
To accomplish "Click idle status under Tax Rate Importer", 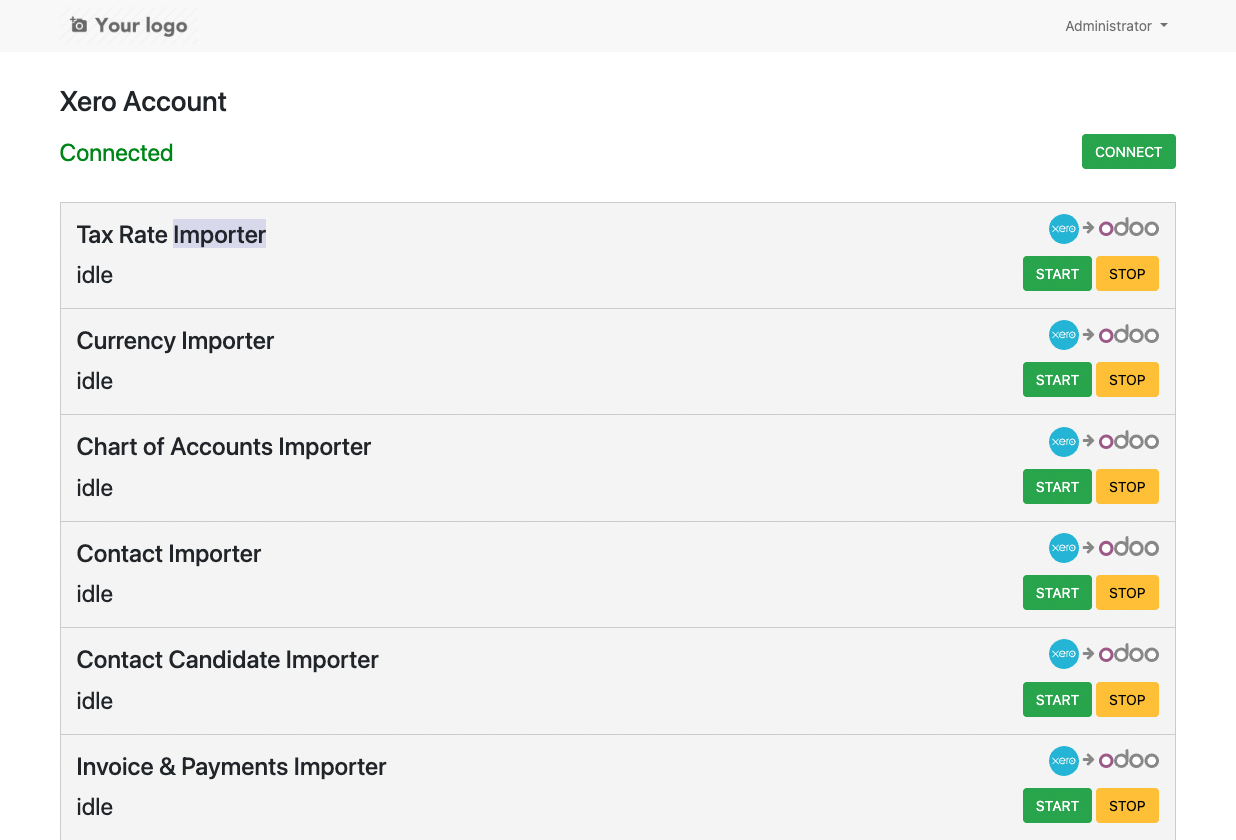I will (95, 275).
